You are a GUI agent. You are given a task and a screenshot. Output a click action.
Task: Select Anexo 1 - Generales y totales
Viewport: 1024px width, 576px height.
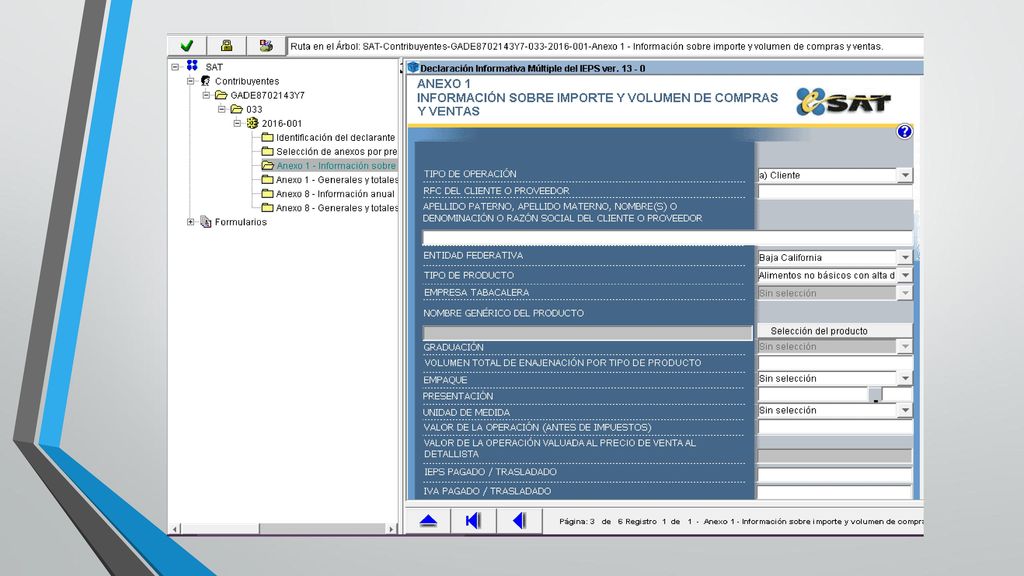pyautogui.click(x=337, y=180)
